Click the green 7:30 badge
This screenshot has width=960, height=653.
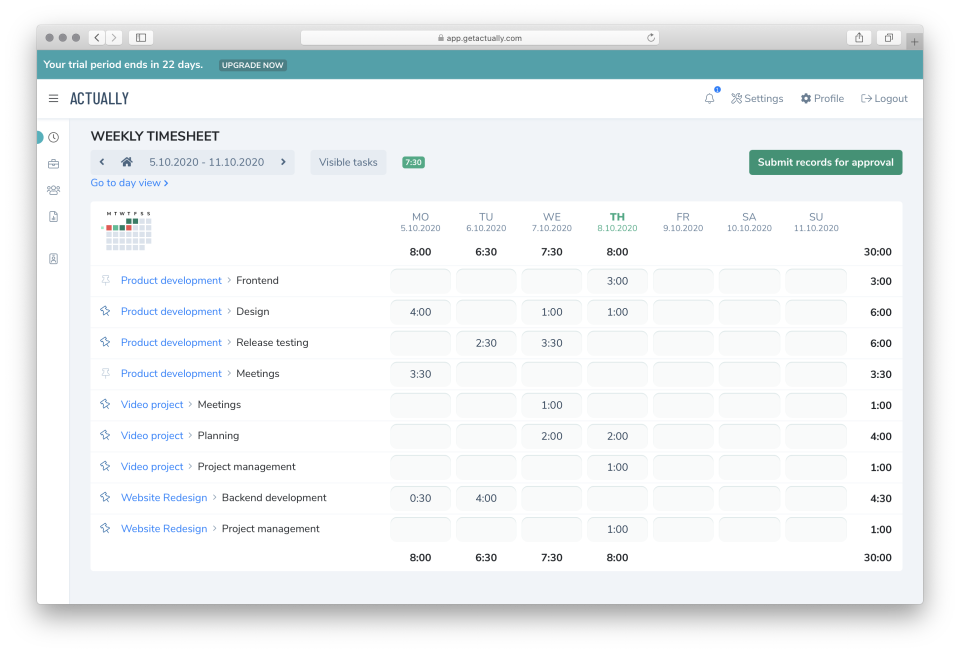click(413, 162)
